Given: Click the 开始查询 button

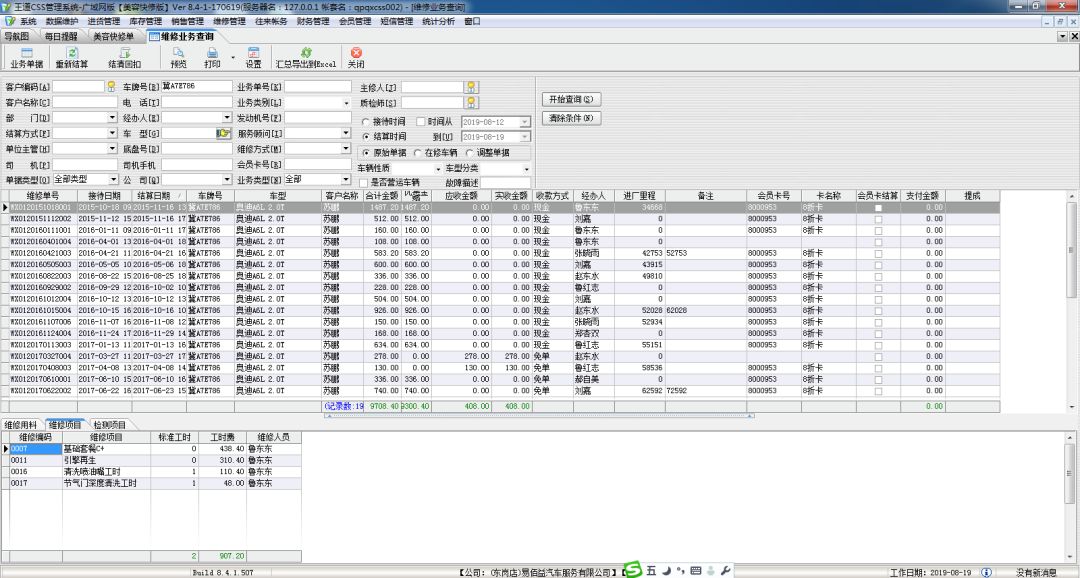Looking at the screenshot, I should pyautogui.click(x=571, y=100).
